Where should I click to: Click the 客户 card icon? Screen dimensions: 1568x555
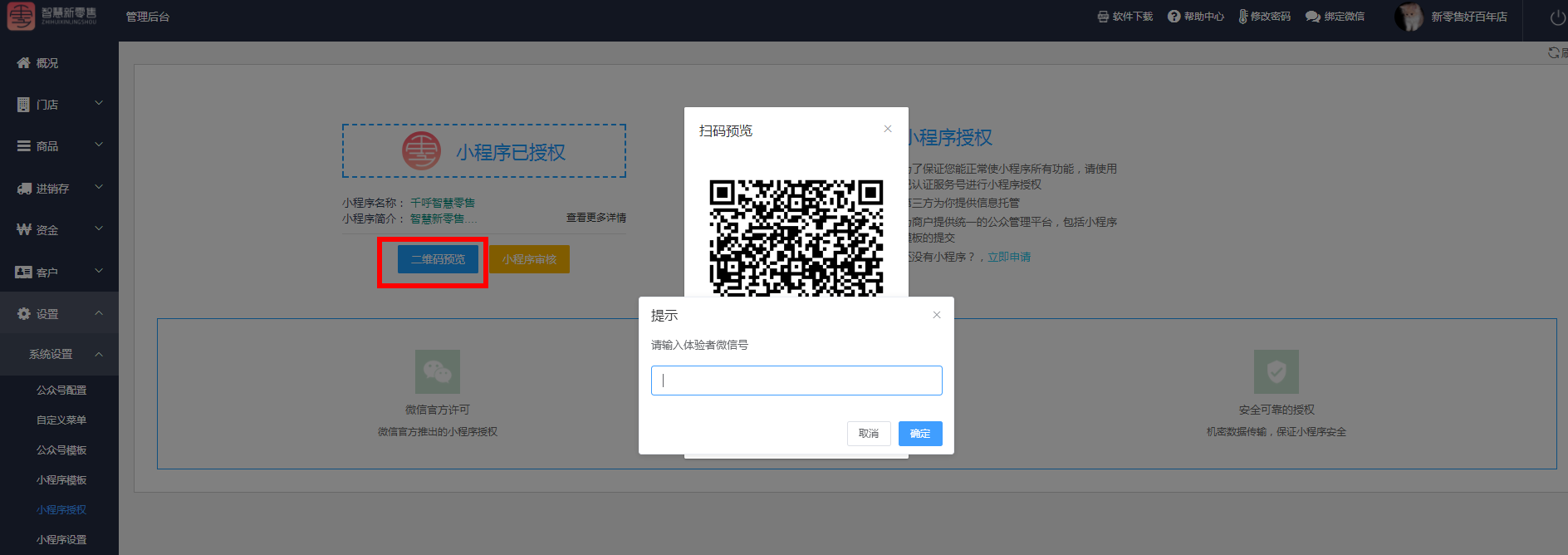click(24, 272)
